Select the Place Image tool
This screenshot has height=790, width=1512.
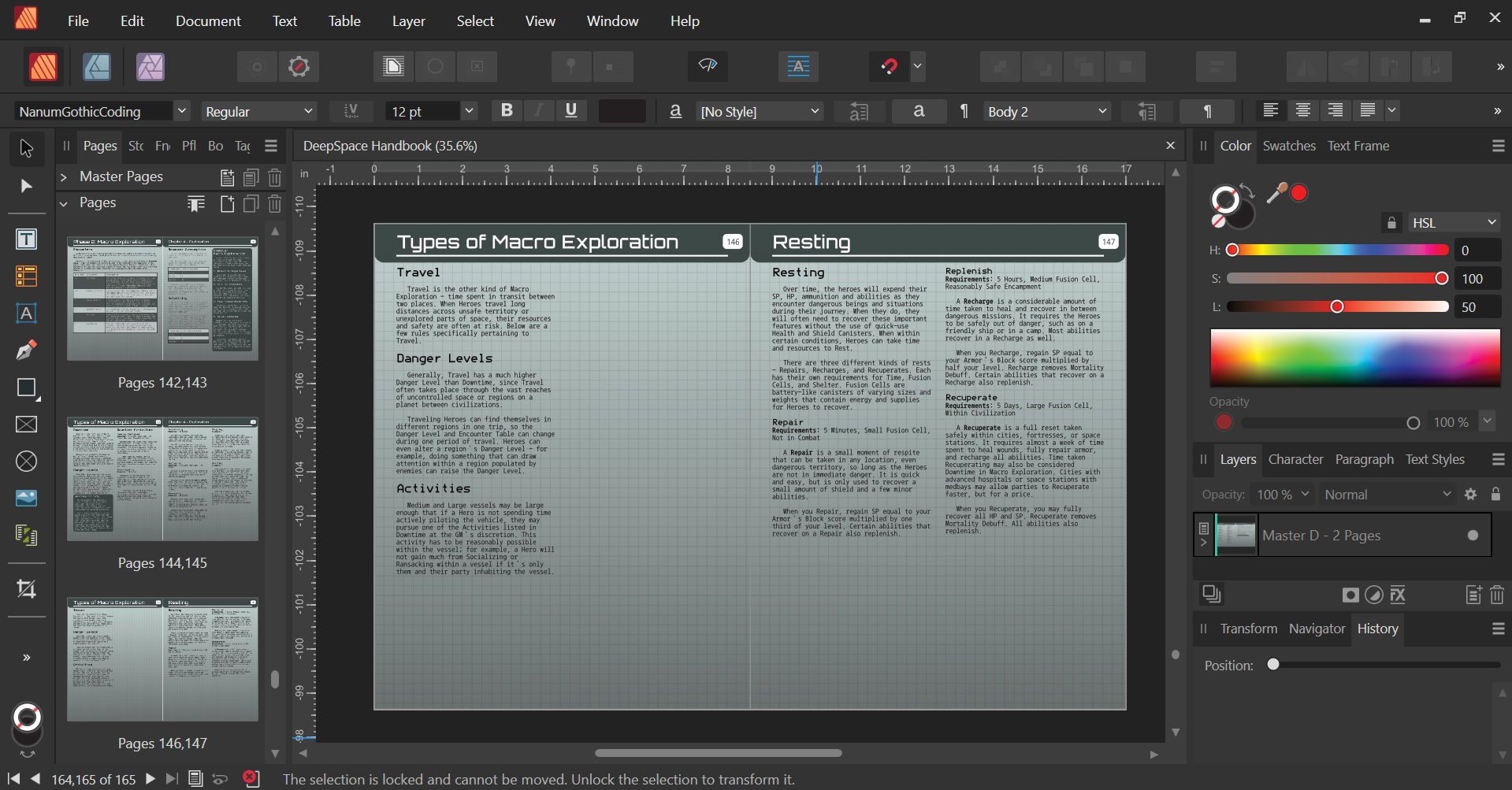26,499
